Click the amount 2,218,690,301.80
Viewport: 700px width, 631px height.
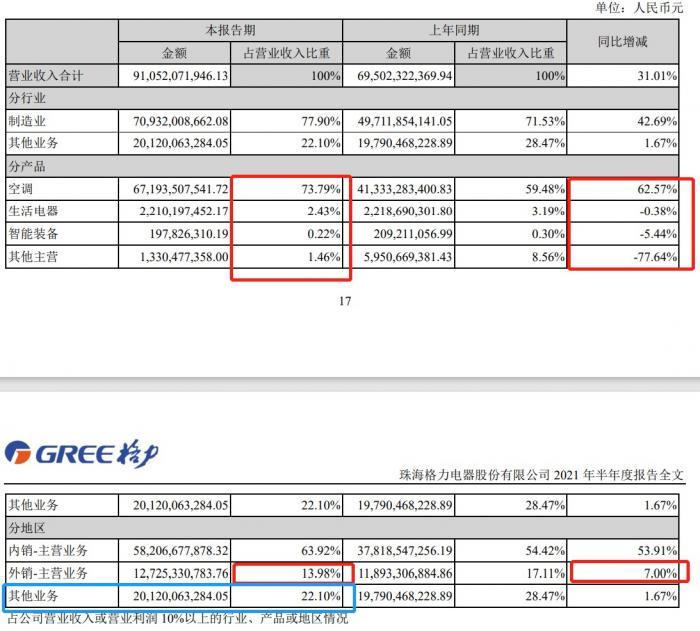[408, 211]
